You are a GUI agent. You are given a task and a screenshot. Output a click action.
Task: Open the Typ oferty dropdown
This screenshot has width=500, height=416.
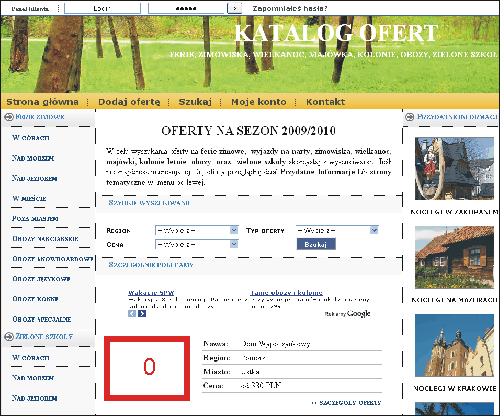[337, 230]
